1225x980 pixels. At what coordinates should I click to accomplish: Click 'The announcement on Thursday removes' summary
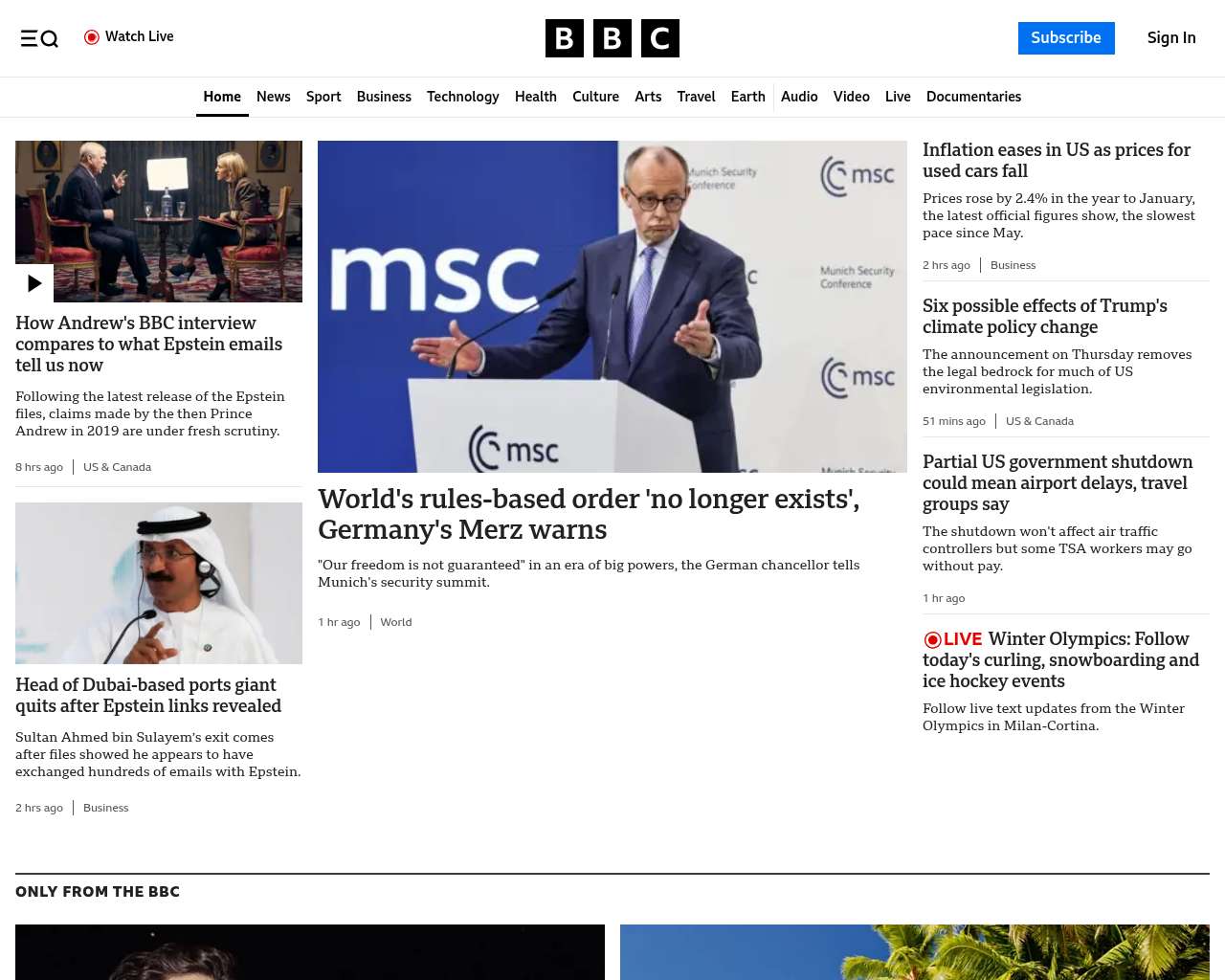click(x=1058, y=371)
